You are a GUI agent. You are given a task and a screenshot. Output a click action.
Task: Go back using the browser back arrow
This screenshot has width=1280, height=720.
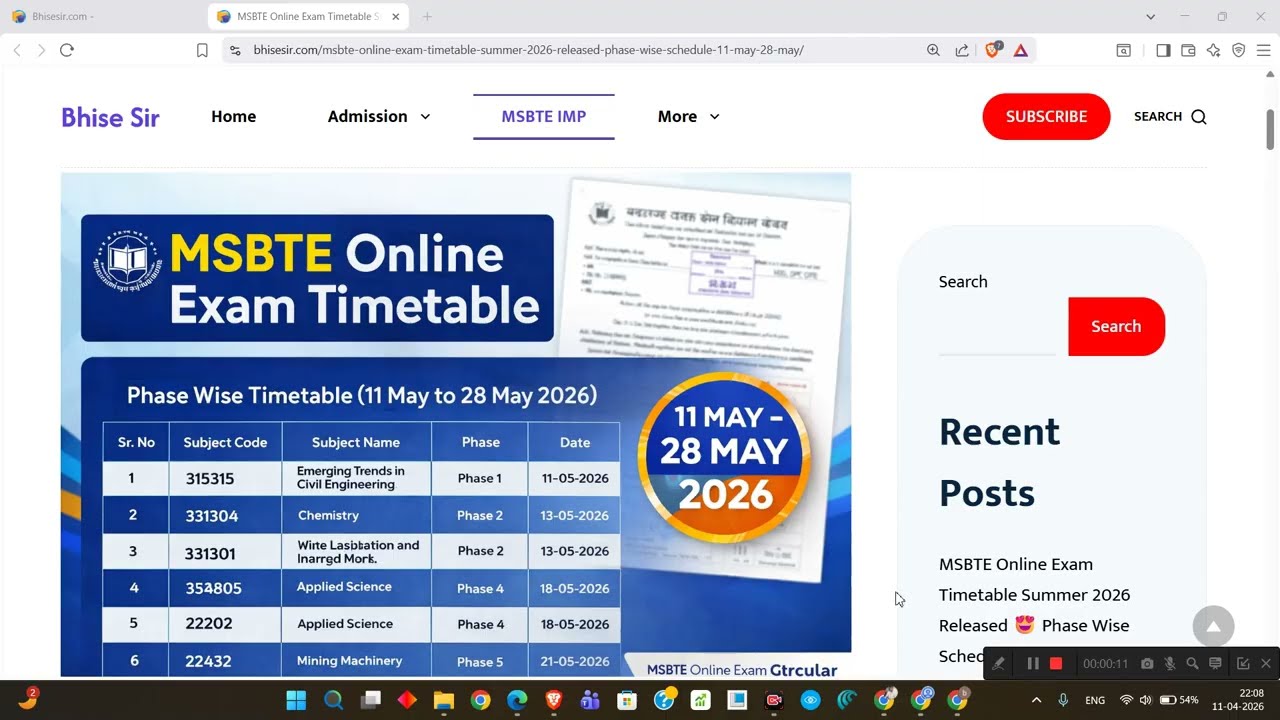tap(16, 50)
